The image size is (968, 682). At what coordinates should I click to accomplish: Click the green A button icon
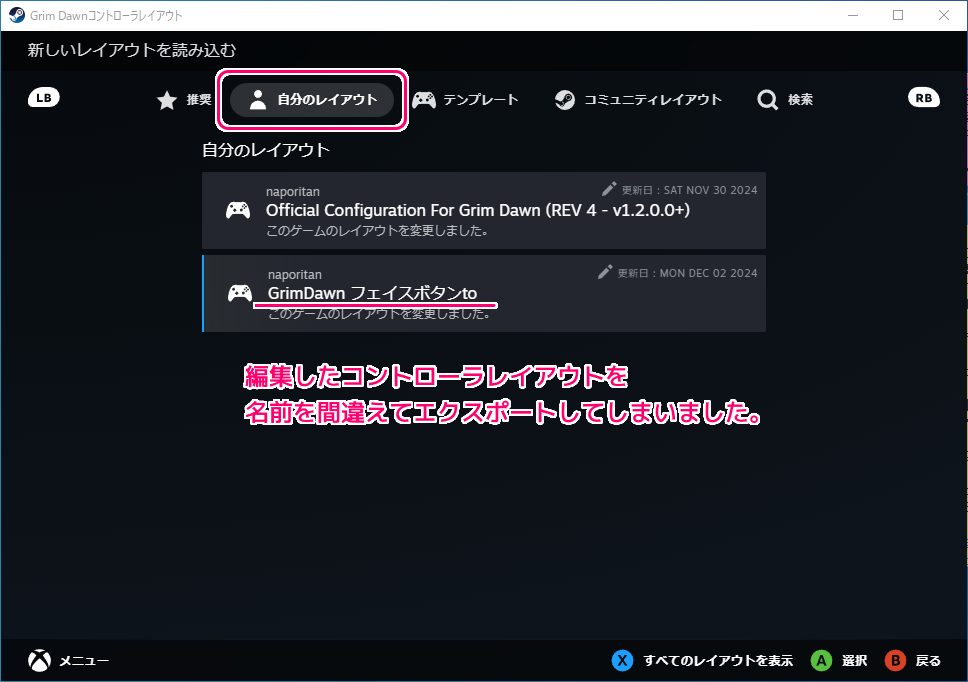tap(821, 660)
